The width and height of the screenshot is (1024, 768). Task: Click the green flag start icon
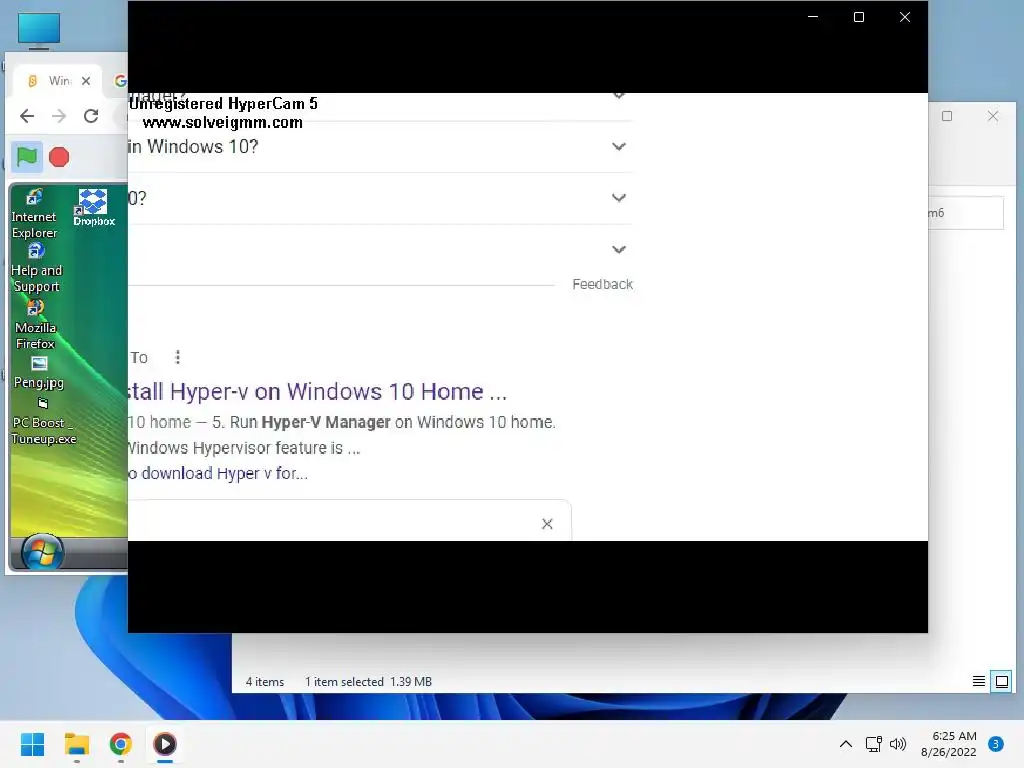coord(27,157)
